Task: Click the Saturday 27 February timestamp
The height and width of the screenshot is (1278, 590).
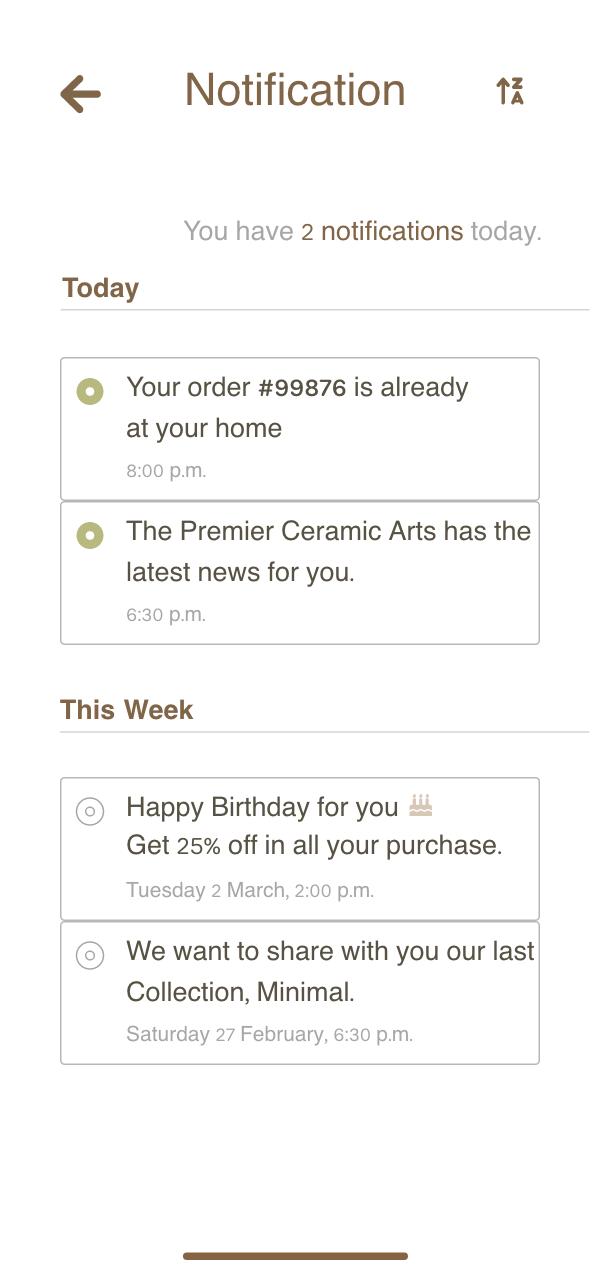Action: [x=269, y=1034]
